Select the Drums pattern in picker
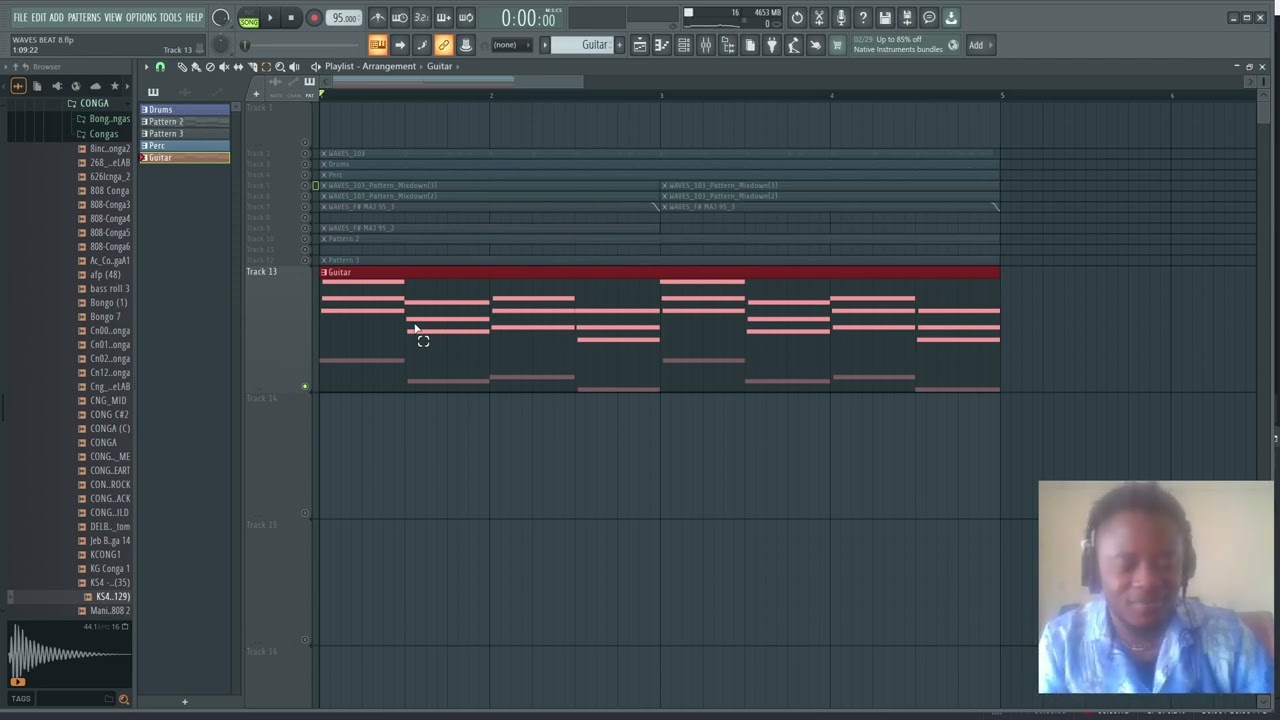Image resolution: width=1280 pixels, height=720 pixels. 185,110
